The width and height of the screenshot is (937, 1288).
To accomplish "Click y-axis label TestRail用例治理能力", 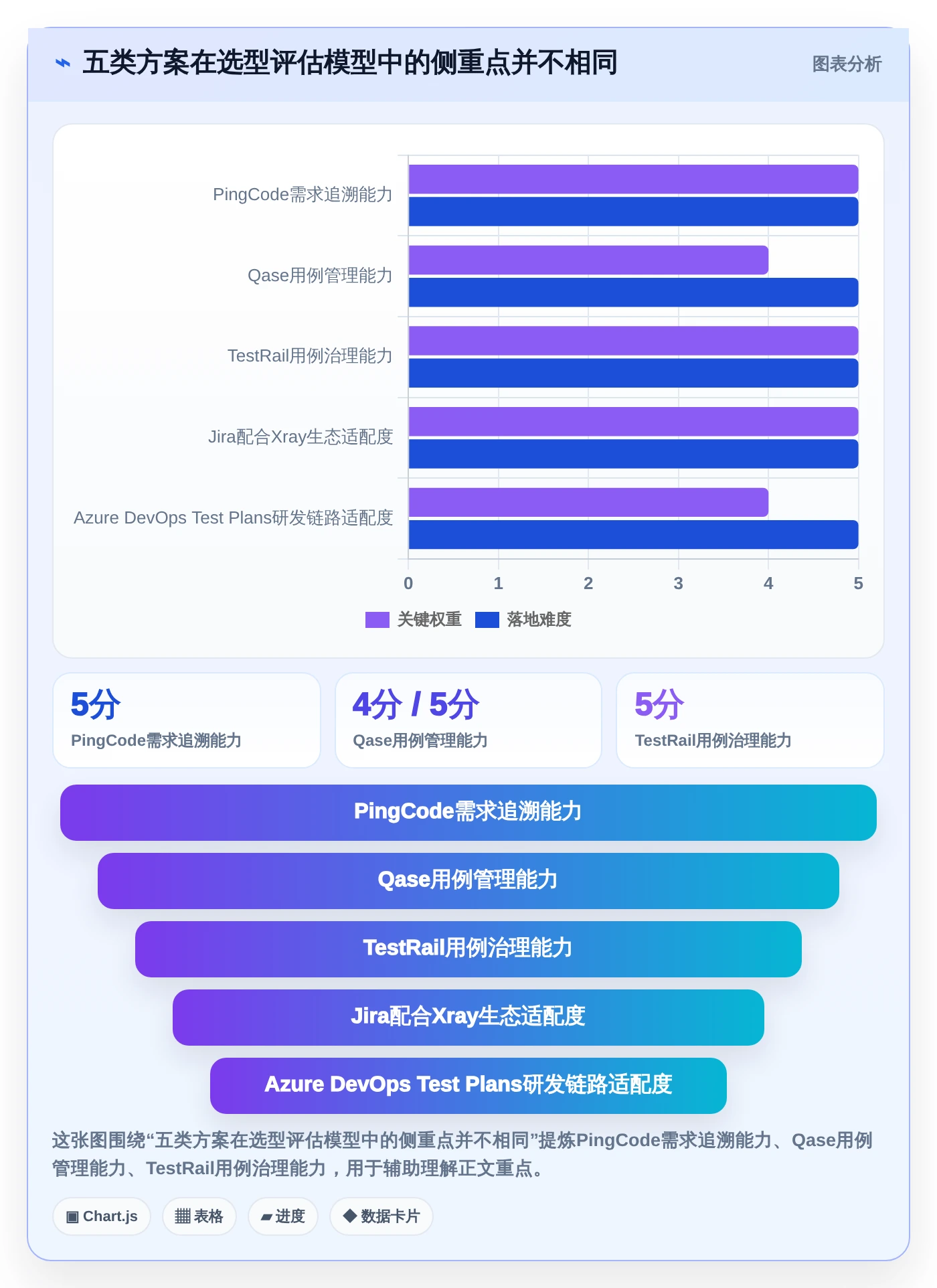I will click(310, 356).
